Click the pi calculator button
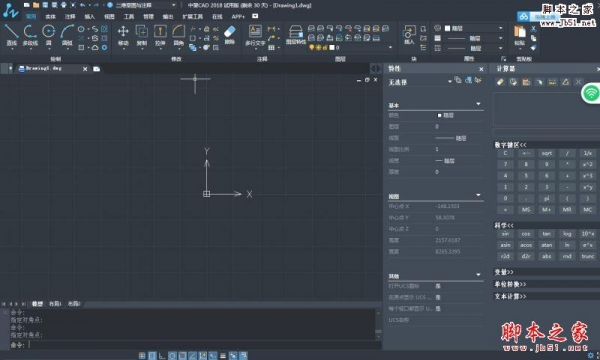The image size is (600, 360). point(546,198)
